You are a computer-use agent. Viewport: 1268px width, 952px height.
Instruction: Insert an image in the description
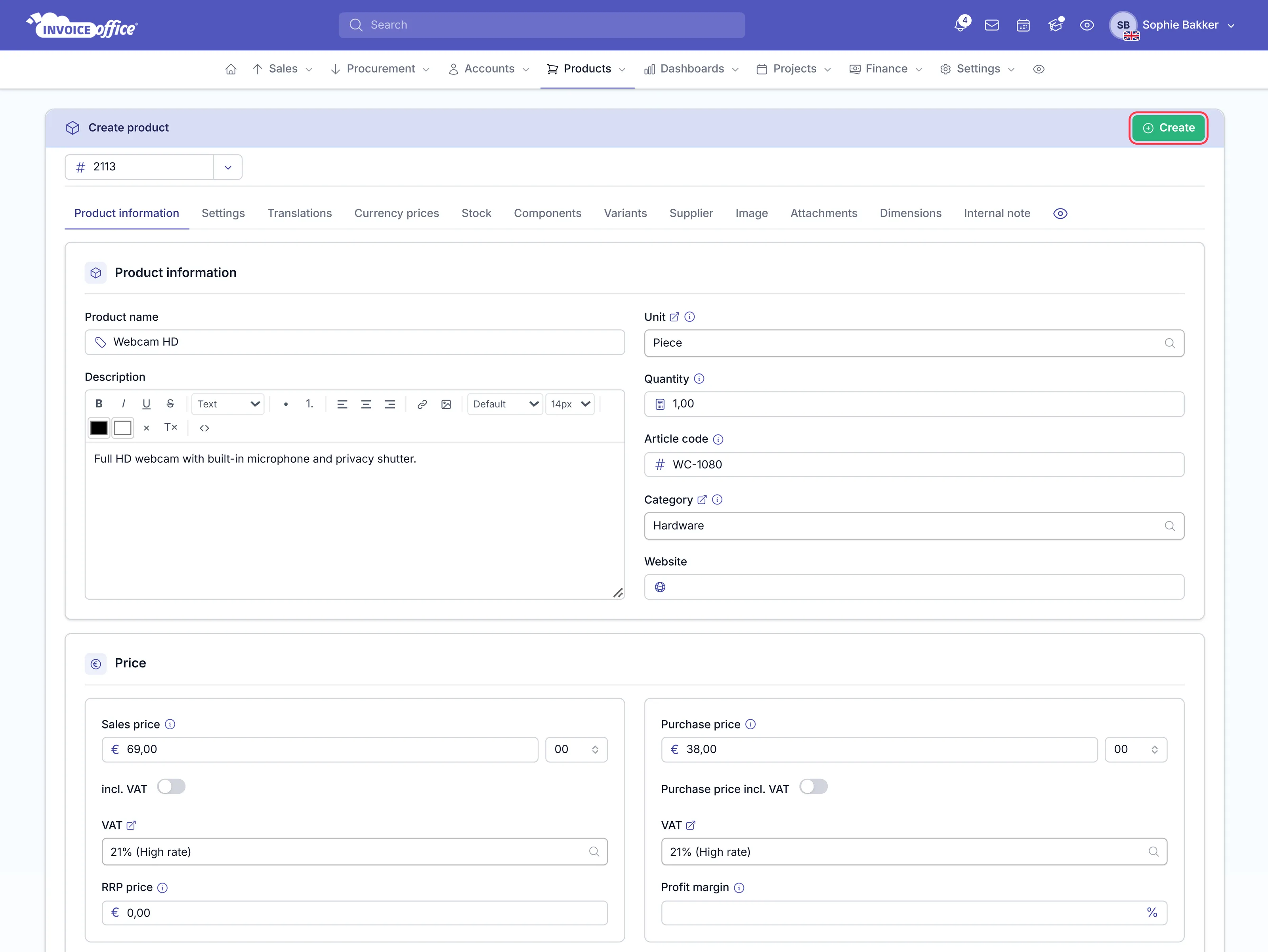pyautogui.click(x=447, y=404)
